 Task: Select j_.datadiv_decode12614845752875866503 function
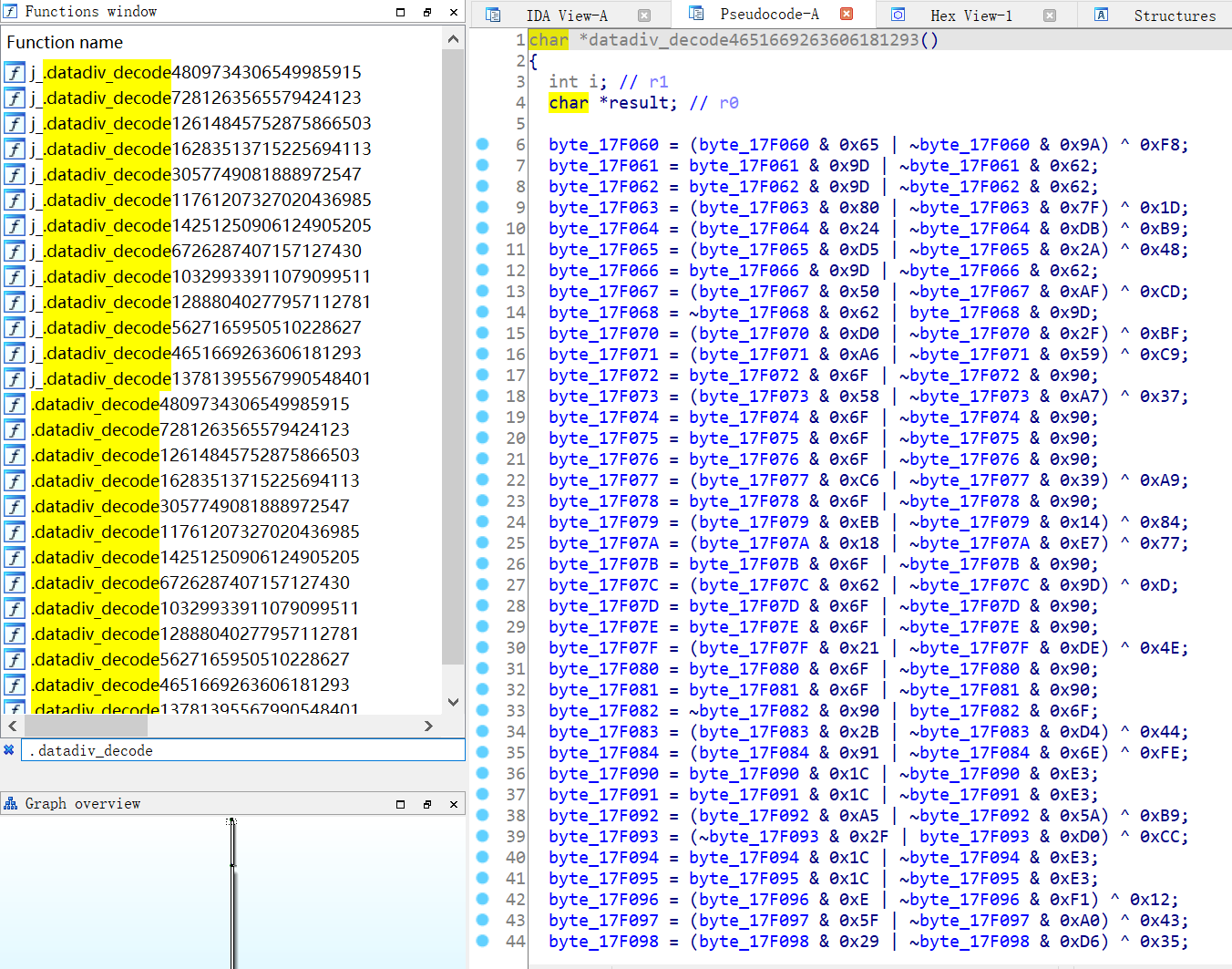coord(200,123)
